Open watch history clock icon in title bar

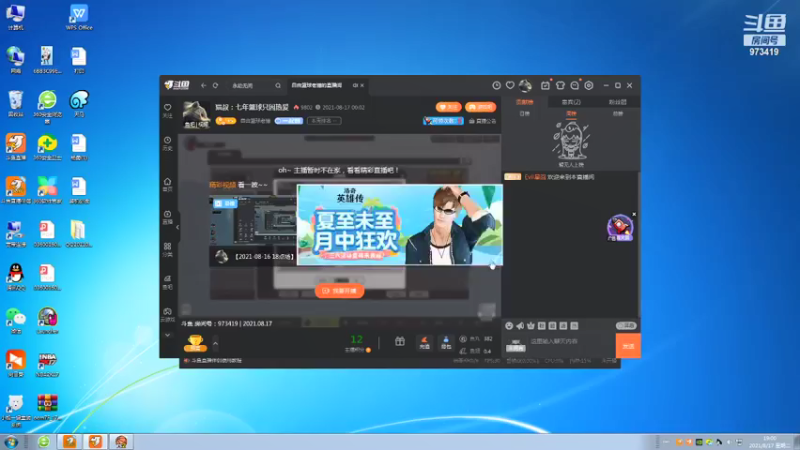click(x=496, y=86)
